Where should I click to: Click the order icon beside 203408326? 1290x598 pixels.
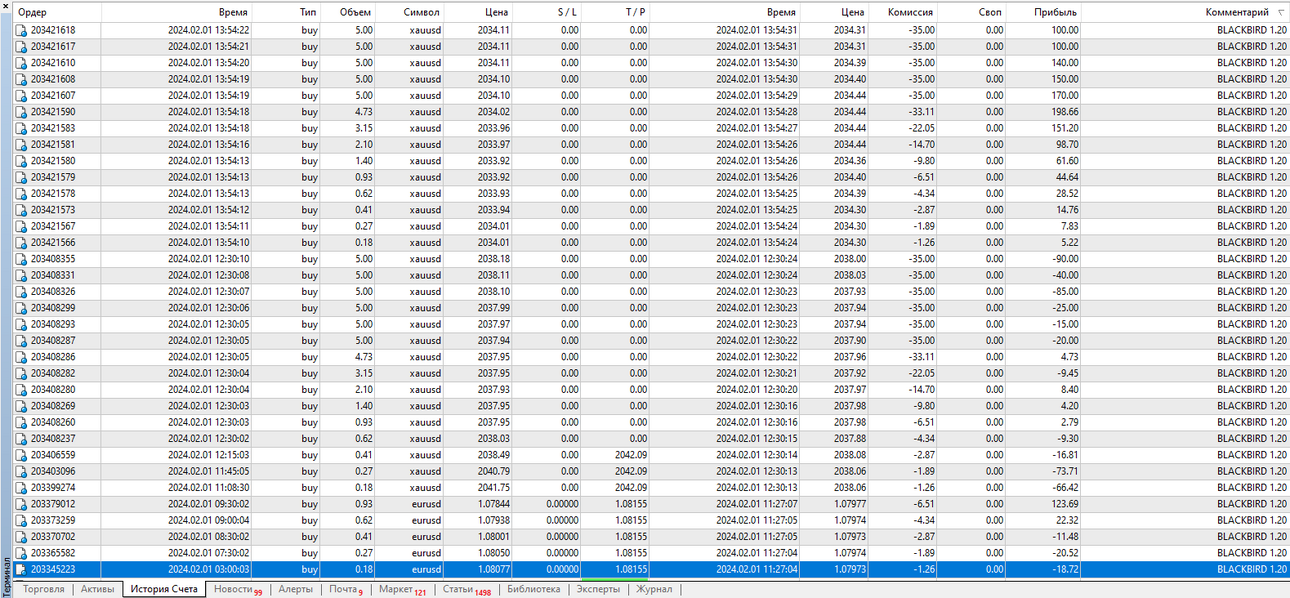21,291
